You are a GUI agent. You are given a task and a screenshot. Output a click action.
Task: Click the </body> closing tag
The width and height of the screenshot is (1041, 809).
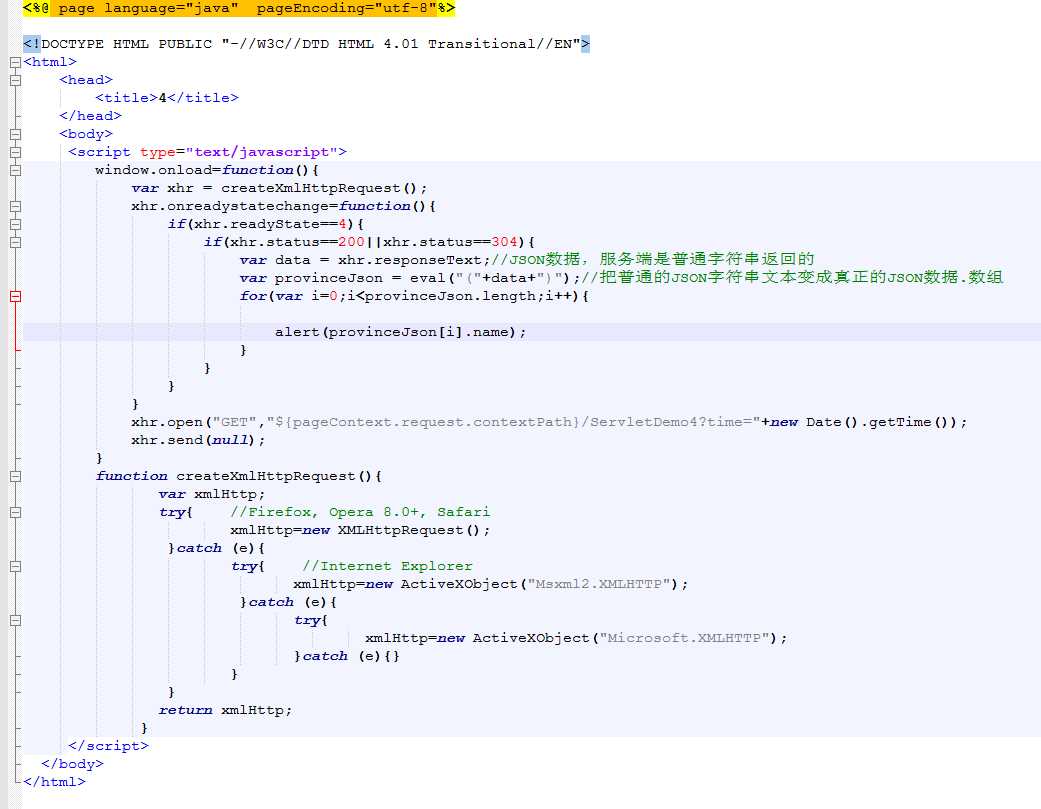72,764
